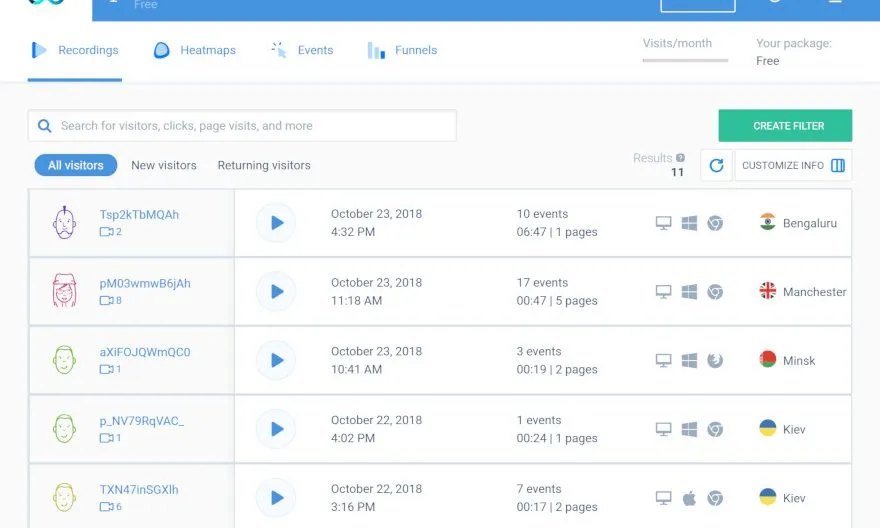The height and width of the screenshot is (528, 880).
Task: Click the Chrome icon in Bengaluru row
Action: coord(715,223)
